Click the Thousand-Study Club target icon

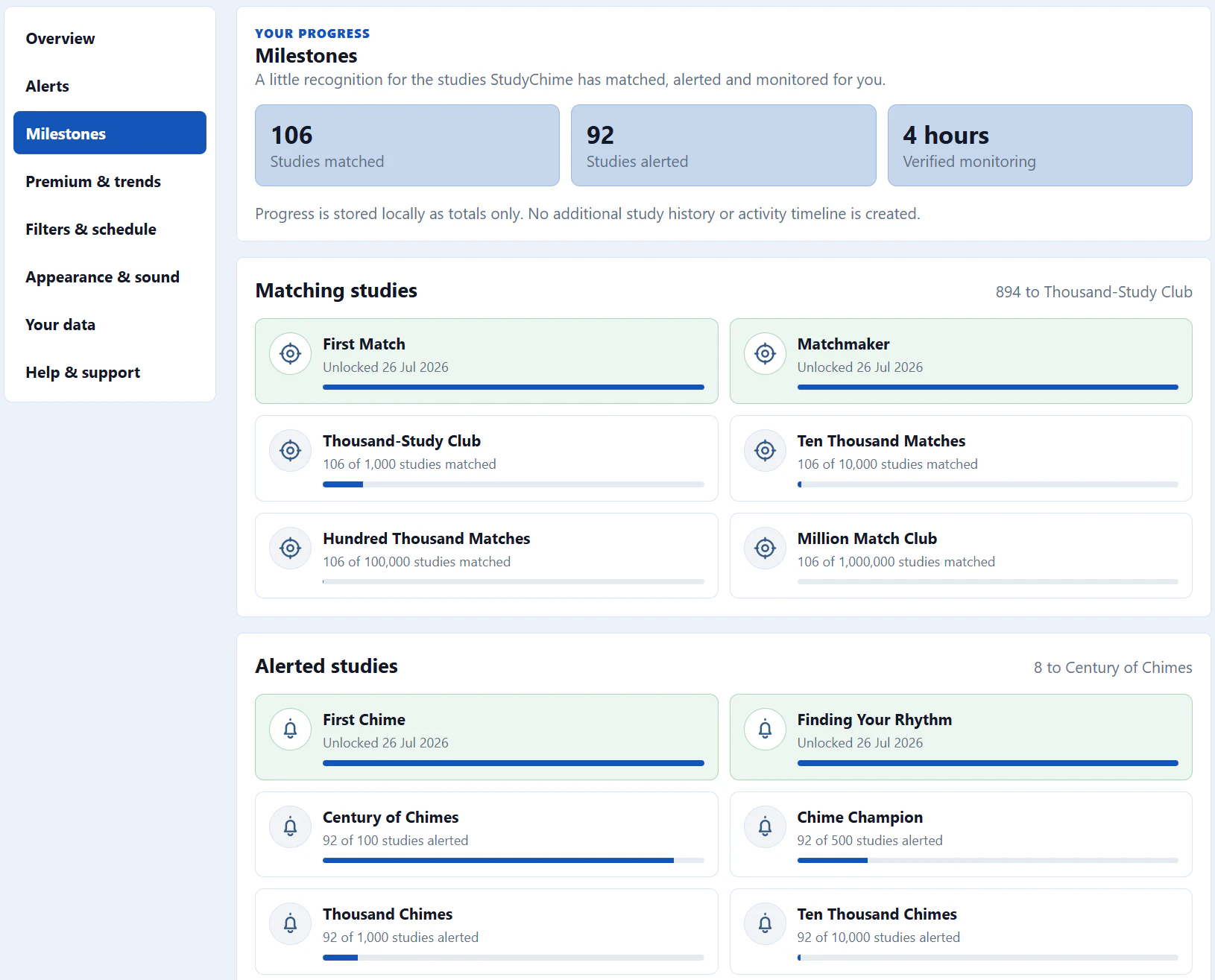pyautogui.click(x=291, y=450)
